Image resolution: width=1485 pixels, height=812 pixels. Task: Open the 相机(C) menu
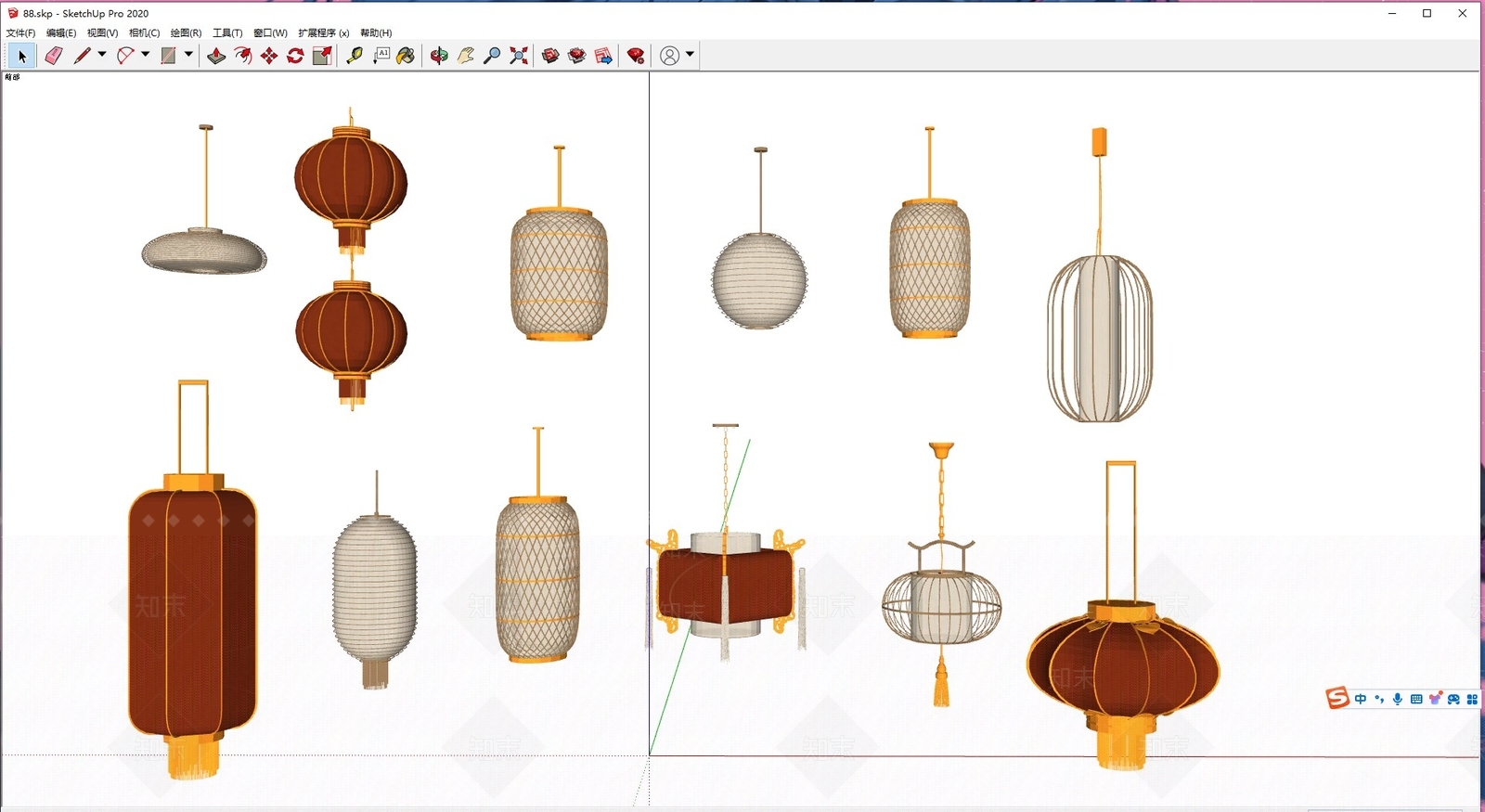[145, 32]
